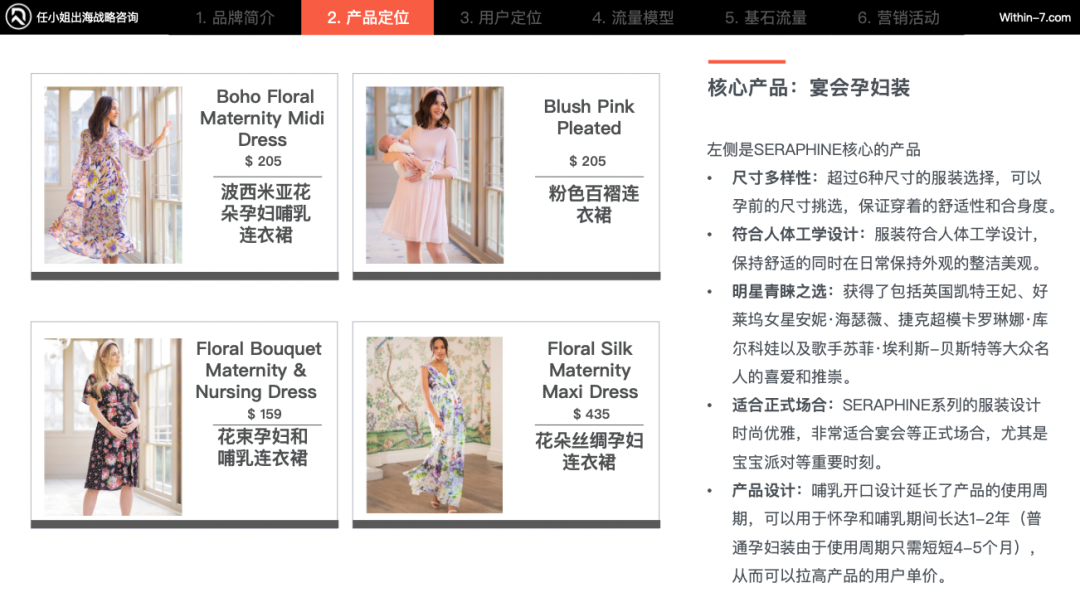Click the Boho Floral Maternity Midi Dress title
This screenshot has width=1080, height=607.
pos(262,118)
